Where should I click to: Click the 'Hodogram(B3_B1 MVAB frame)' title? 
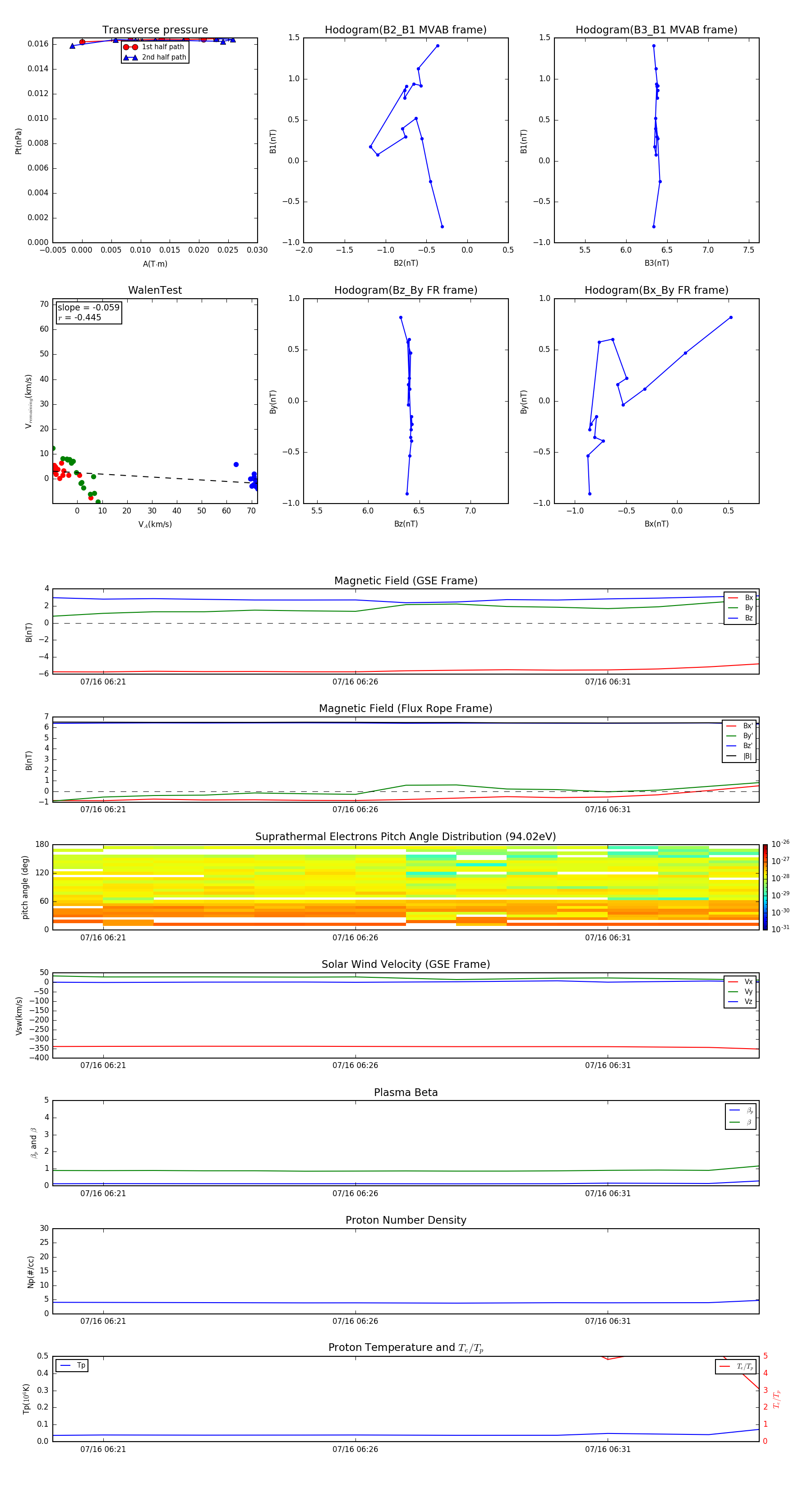[656, 30]
